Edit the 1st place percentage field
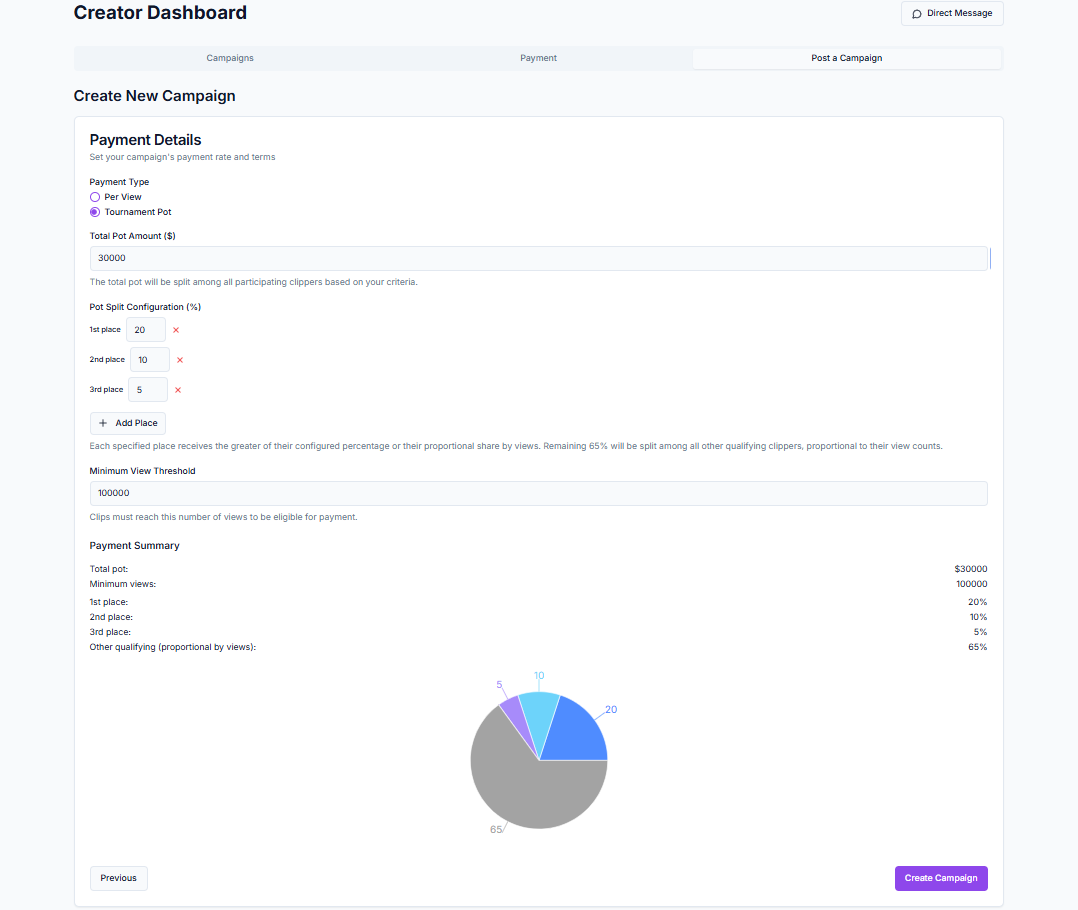Viewport: 1078px width, 910px height. pyautogui.click(x=146, y=330)
